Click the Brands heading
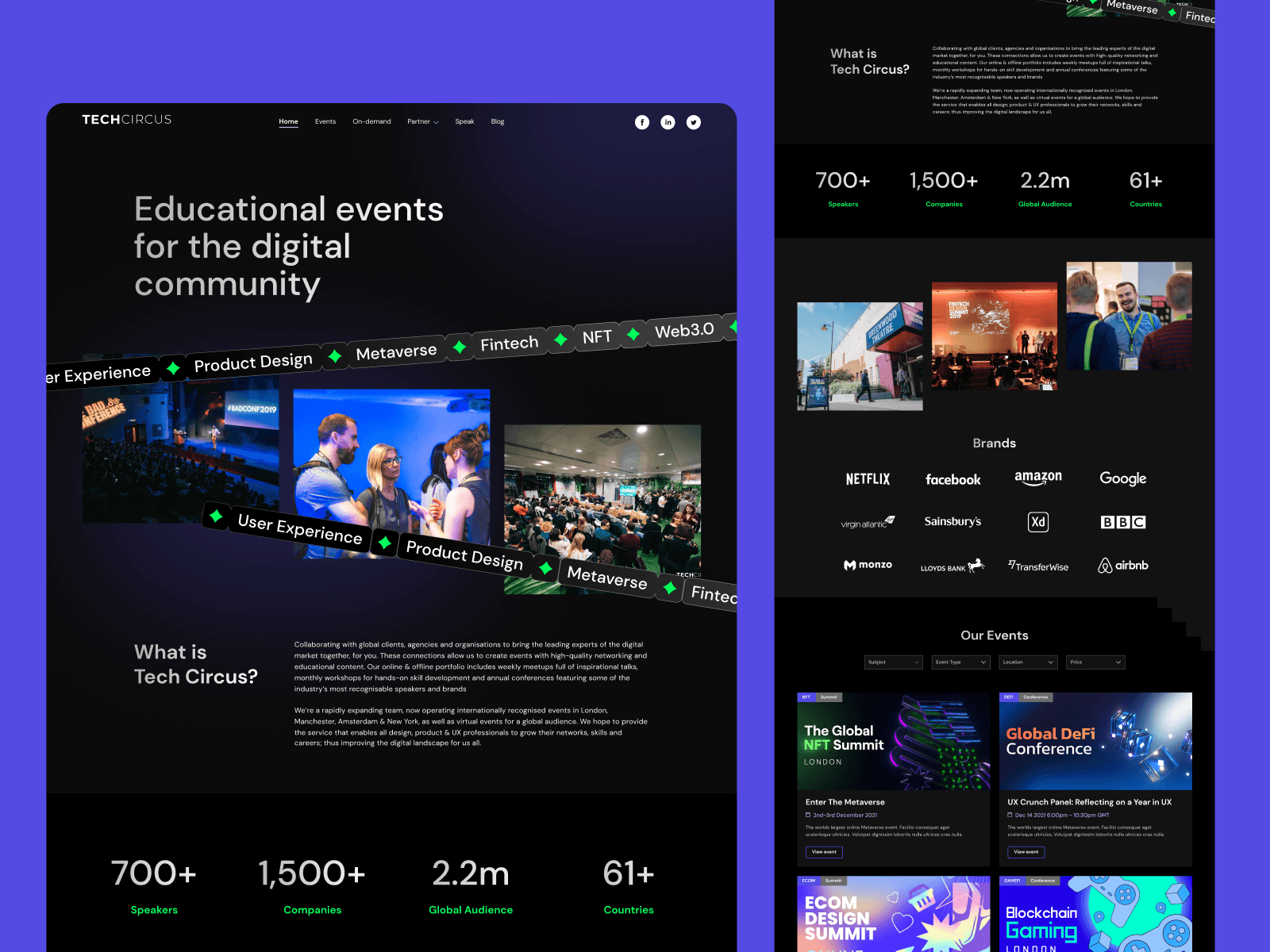This screenshot has height=952, width=1270. pos(995,443)
